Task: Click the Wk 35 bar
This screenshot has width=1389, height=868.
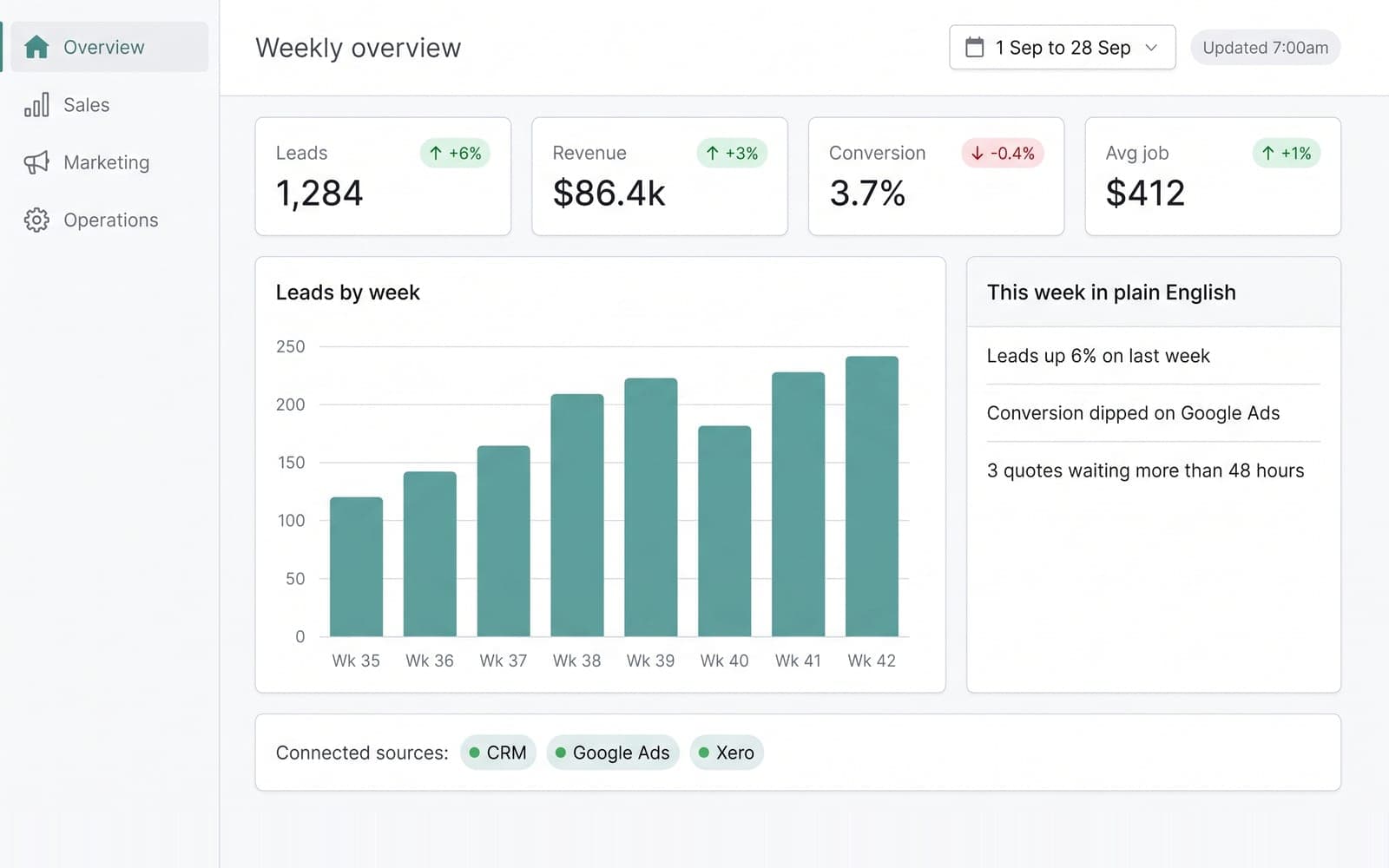Action: [356, 567]
